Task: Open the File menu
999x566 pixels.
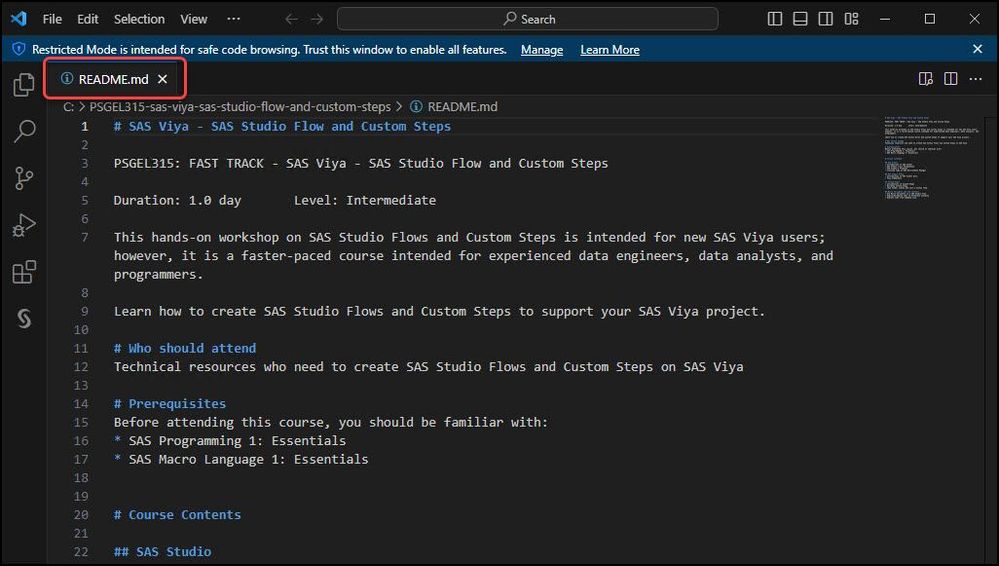Action: tap(52, 19)
